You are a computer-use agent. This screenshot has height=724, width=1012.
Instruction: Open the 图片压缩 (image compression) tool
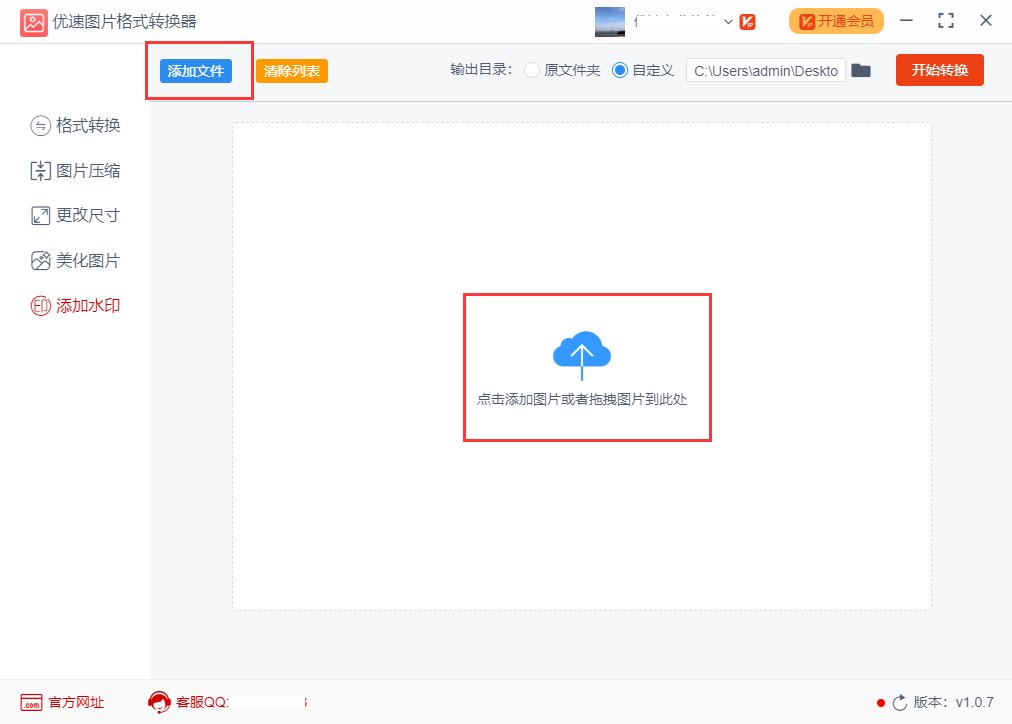pyautogui.click(x=75, y=170)
